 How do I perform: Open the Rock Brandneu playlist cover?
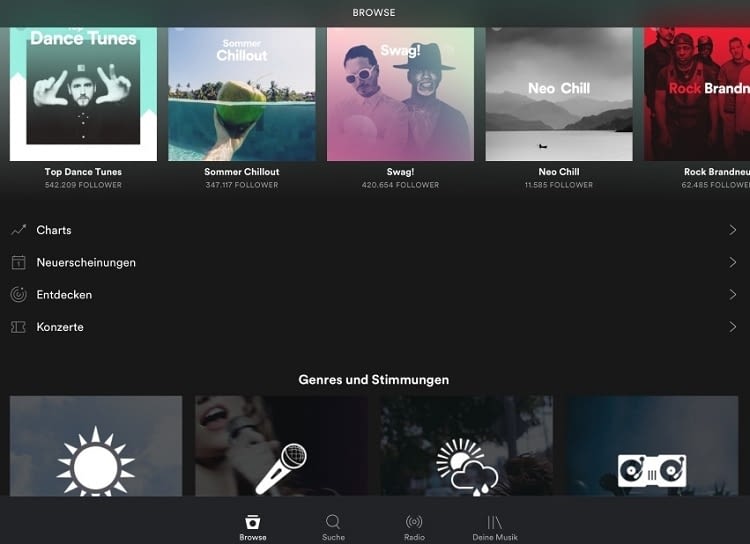tap(697, 94)
